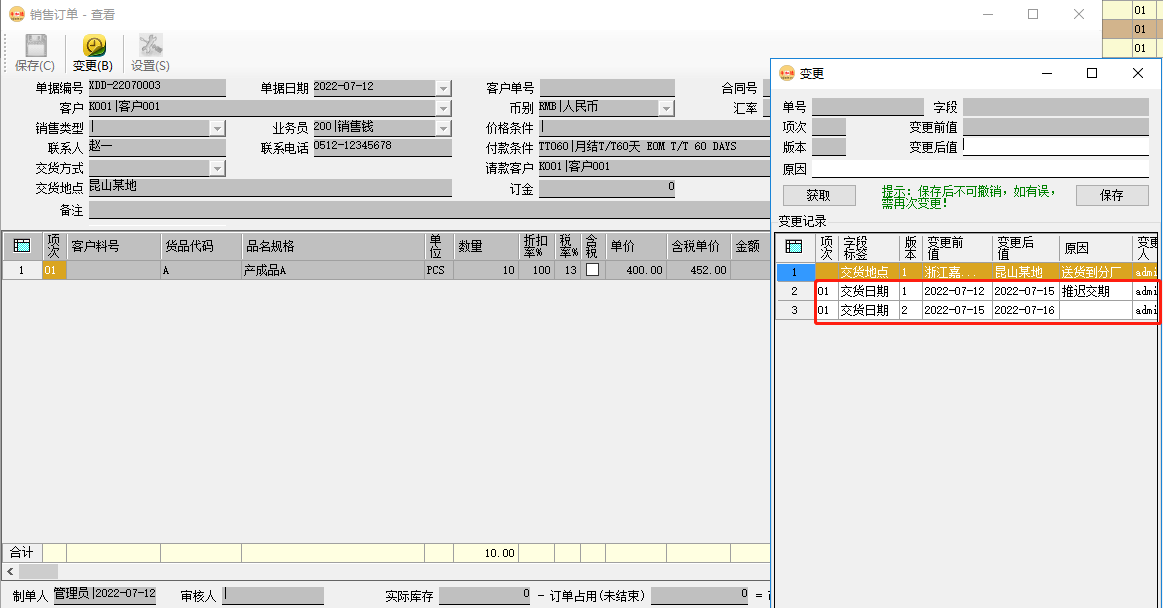Screen dimensions: 1163x608
Task: Open the 单据日期 date dropdown
Action: tap(444, 88)
